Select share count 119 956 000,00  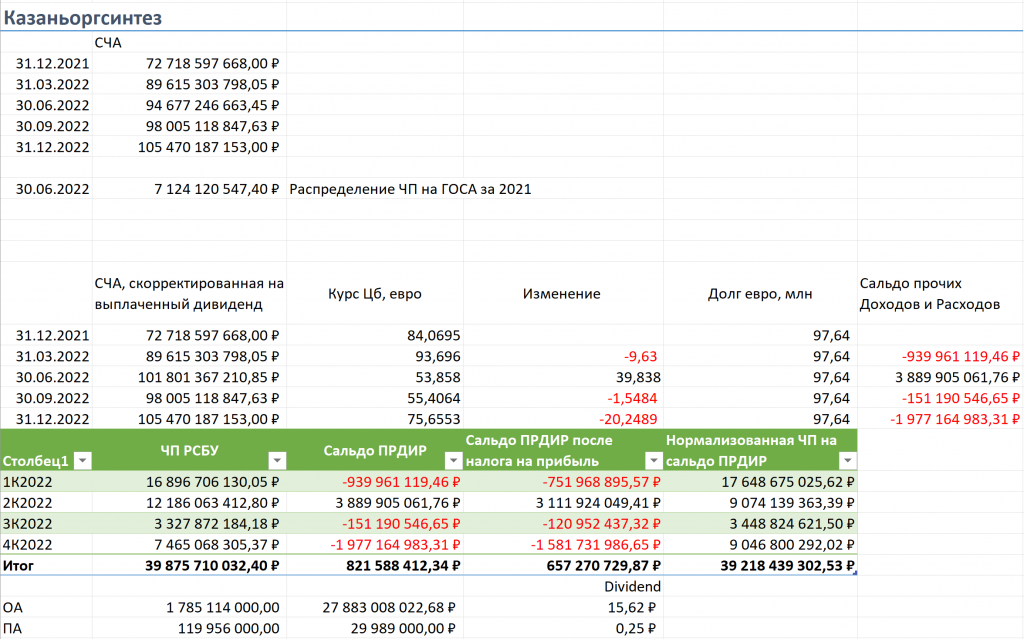tap(229, 628)
